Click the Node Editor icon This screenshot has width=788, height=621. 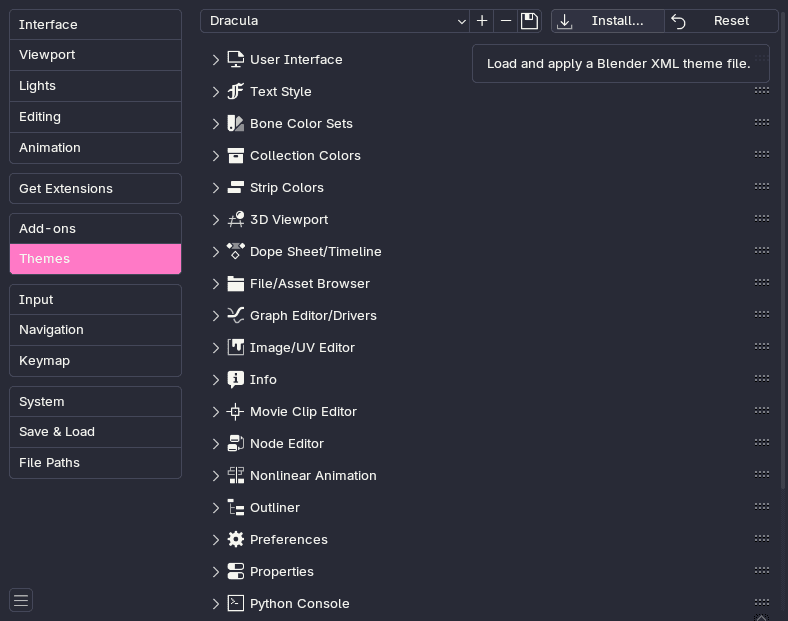pyautogui.click(x=236, y=444)
